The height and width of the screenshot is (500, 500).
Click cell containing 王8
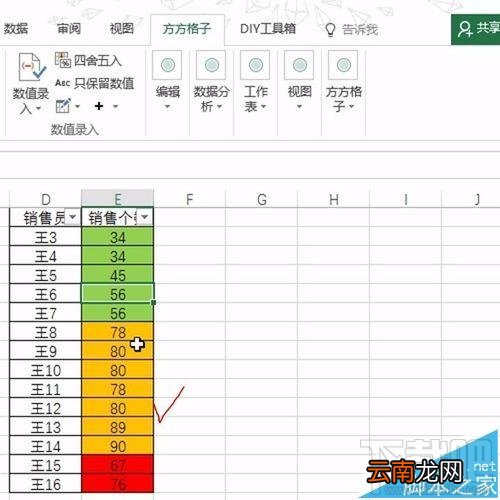click(x=46, y=332)
